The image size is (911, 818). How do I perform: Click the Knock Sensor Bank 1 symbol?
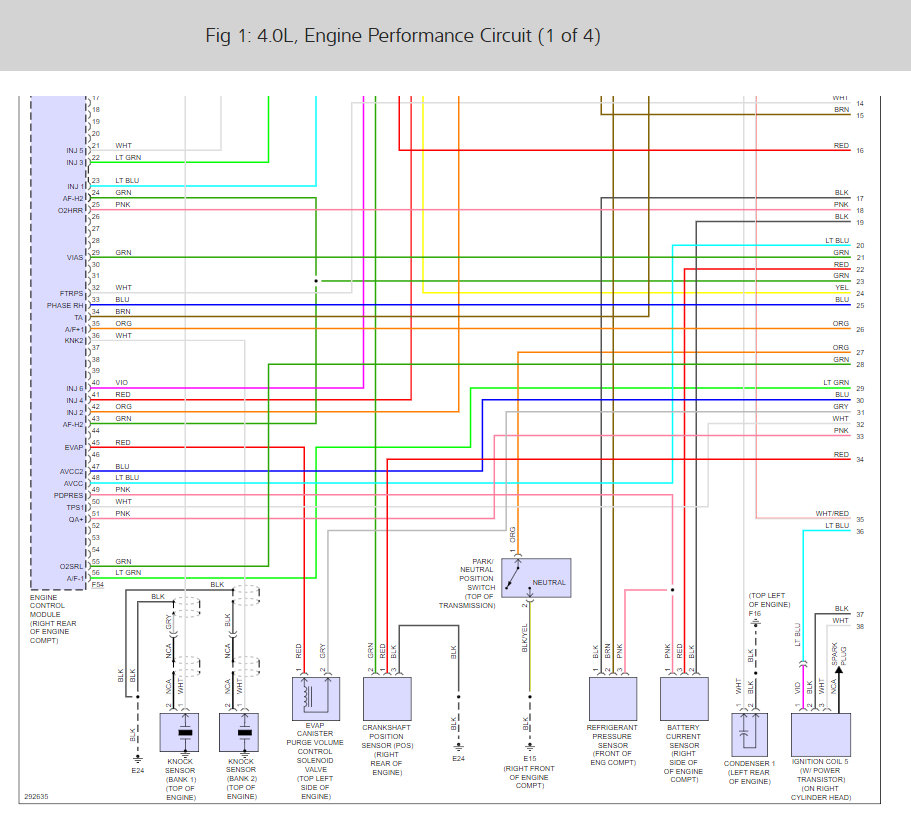(180, 732)
